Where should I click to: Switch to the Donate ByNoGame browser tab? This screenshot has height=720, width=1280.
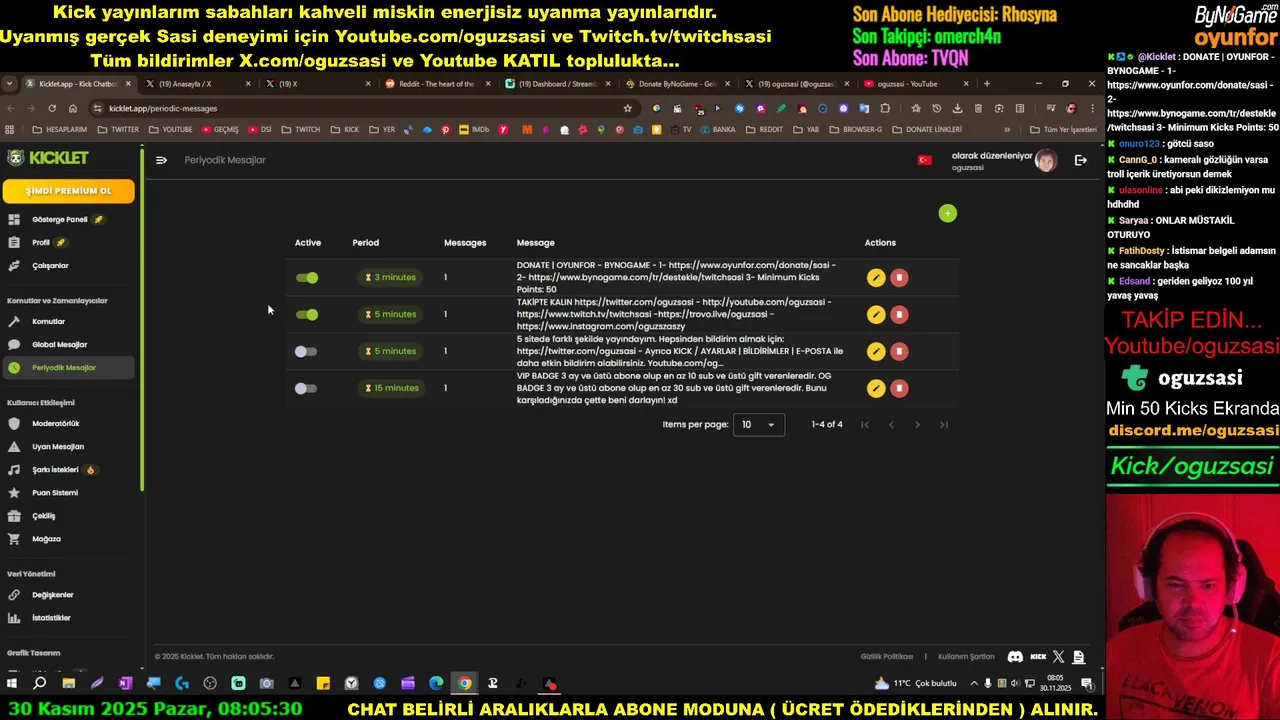coord(677,84)
